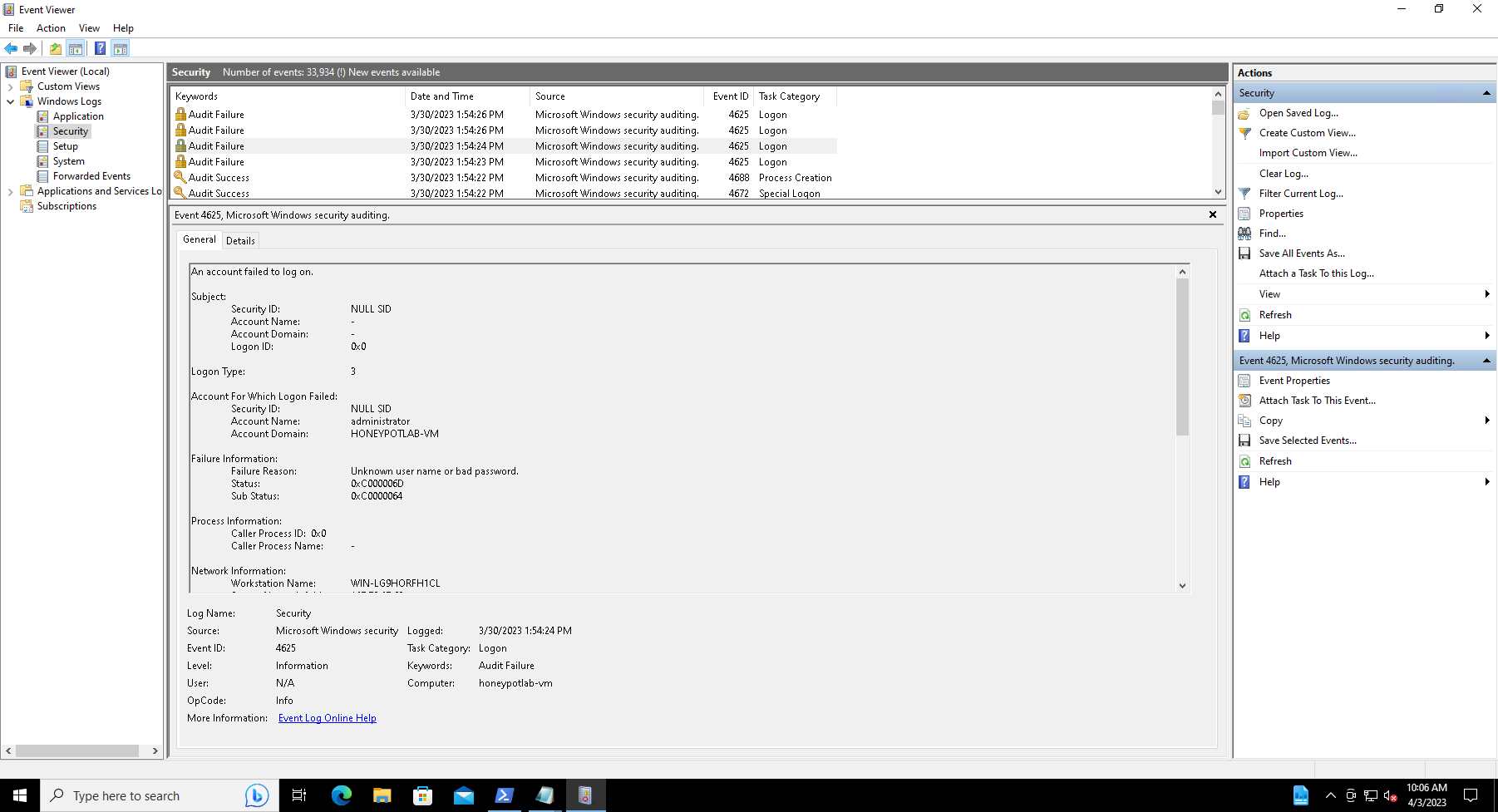1498x812 pixels.
Task: Click the tree pane horizontal scrollbar thumb
Action: (76, 750)
